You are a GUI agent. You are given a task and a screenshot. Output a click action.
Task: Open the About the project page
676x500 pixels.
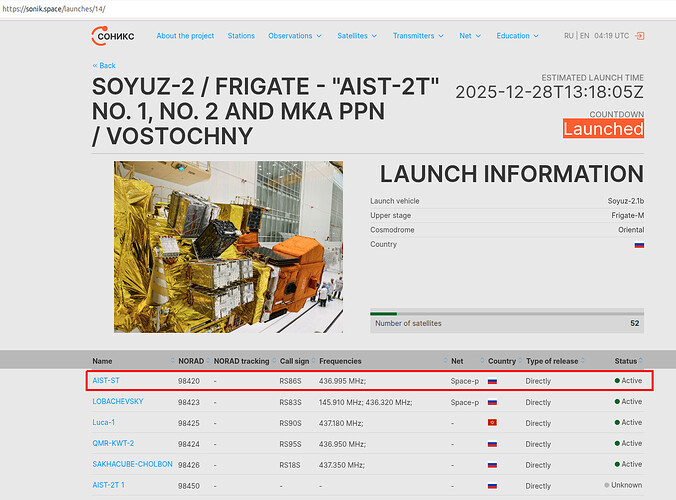coord(185,36)
